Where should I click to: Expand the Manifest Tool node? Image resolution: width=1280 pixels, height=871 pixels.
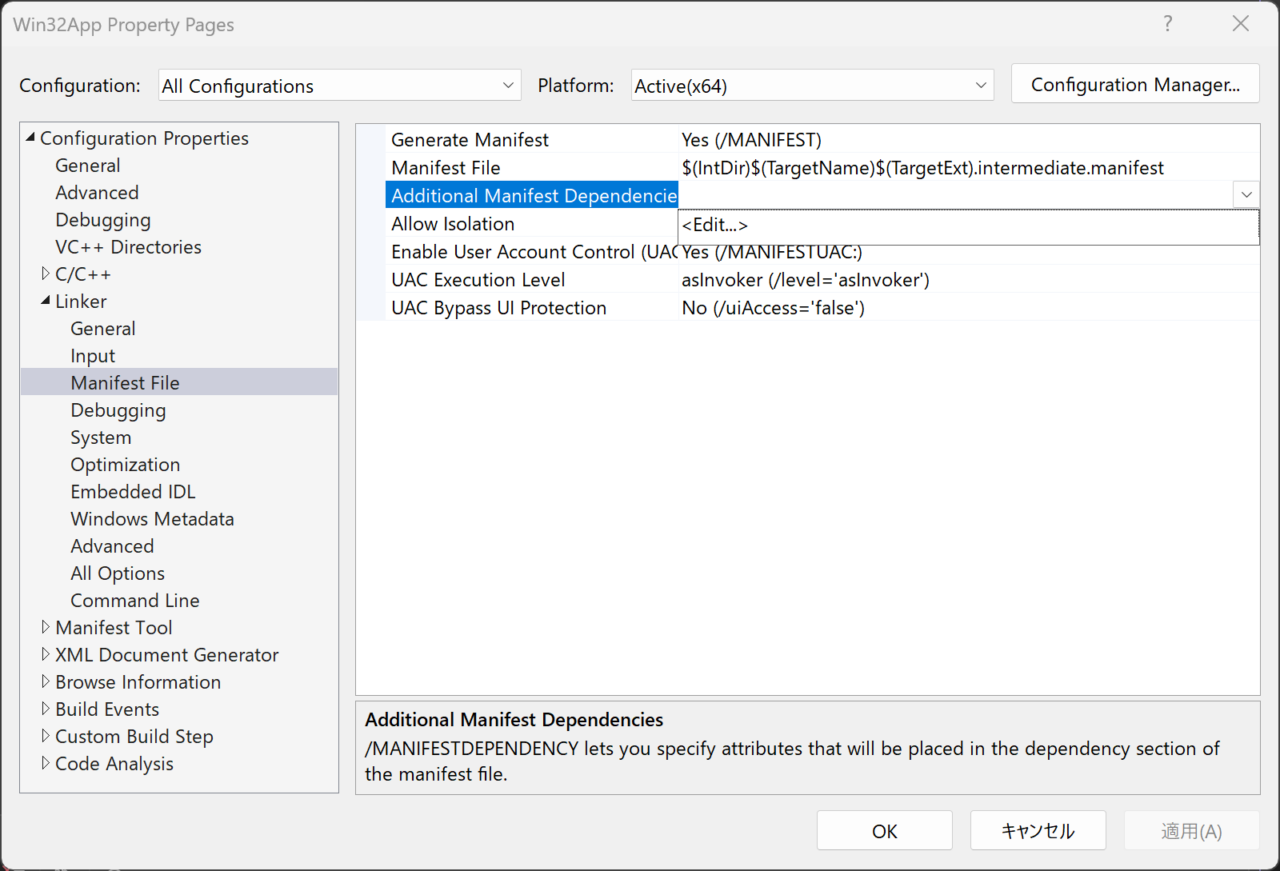(45, 628)
